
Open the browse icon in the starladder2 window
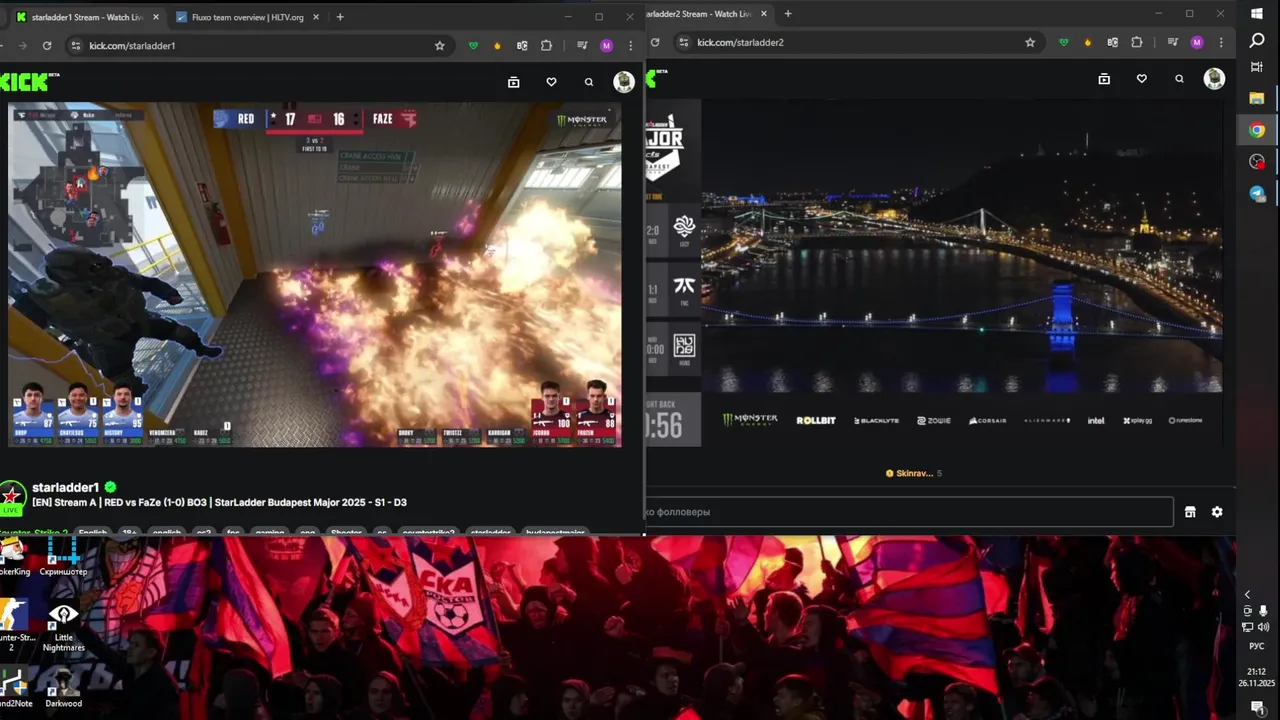tap(1104, 79)
